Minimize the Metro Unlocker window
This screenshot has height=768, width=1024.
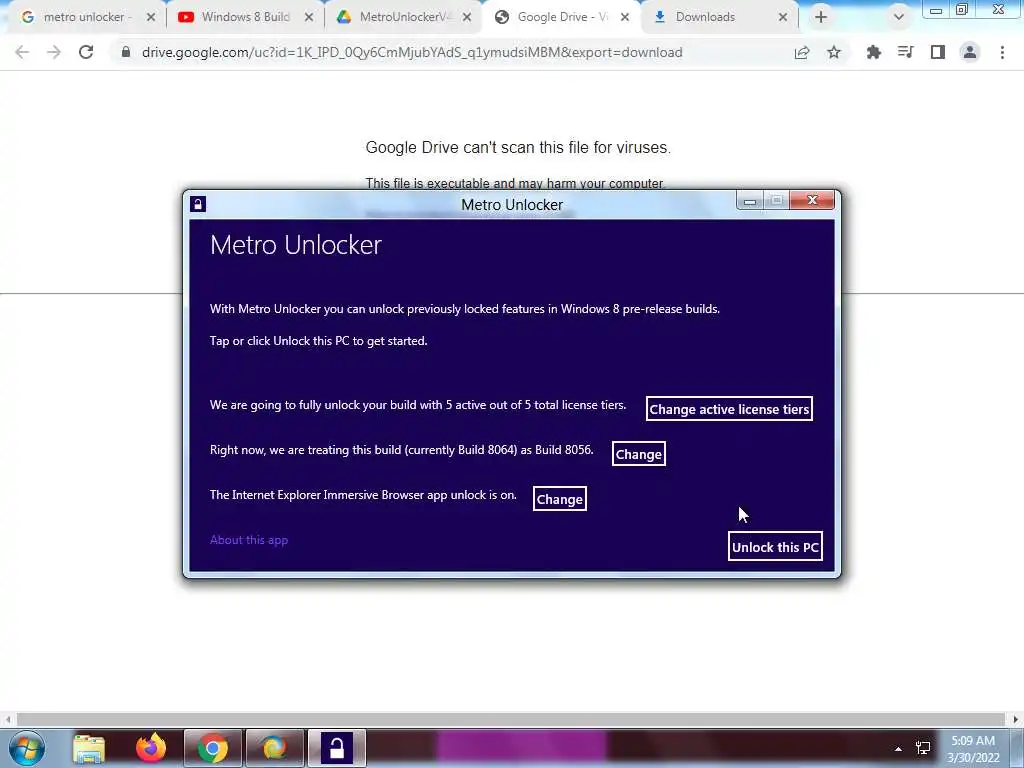click(x=750, y=201)
